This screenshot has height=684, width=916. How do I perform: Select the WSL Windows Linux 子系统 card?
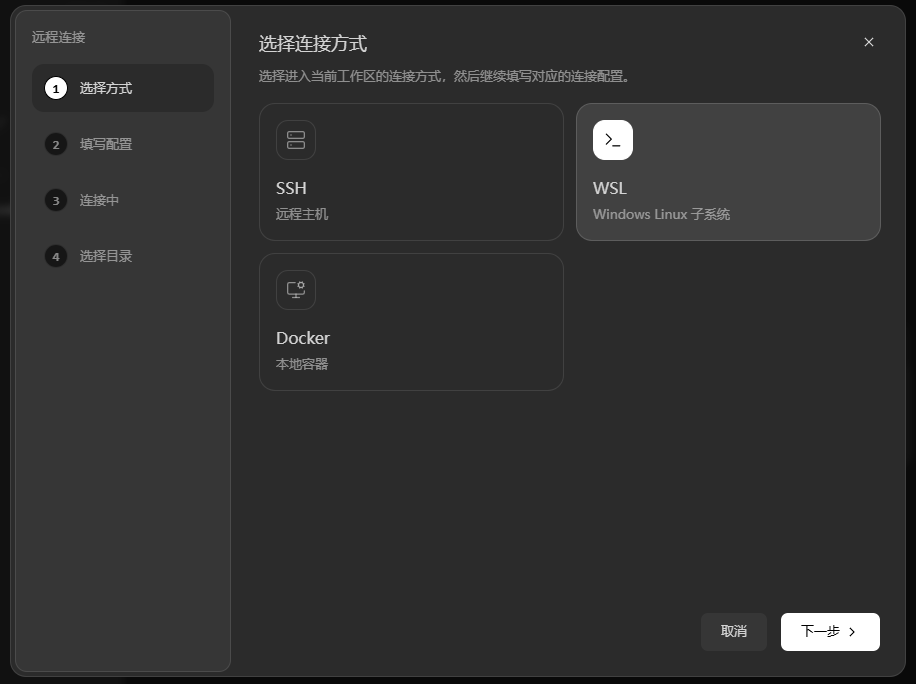click(728, 172)
